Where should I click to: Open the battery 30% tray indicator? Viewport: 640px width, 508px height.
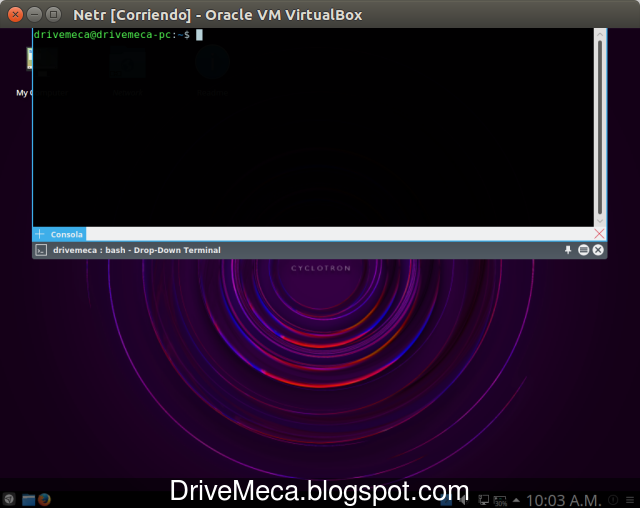coord(500,500)
